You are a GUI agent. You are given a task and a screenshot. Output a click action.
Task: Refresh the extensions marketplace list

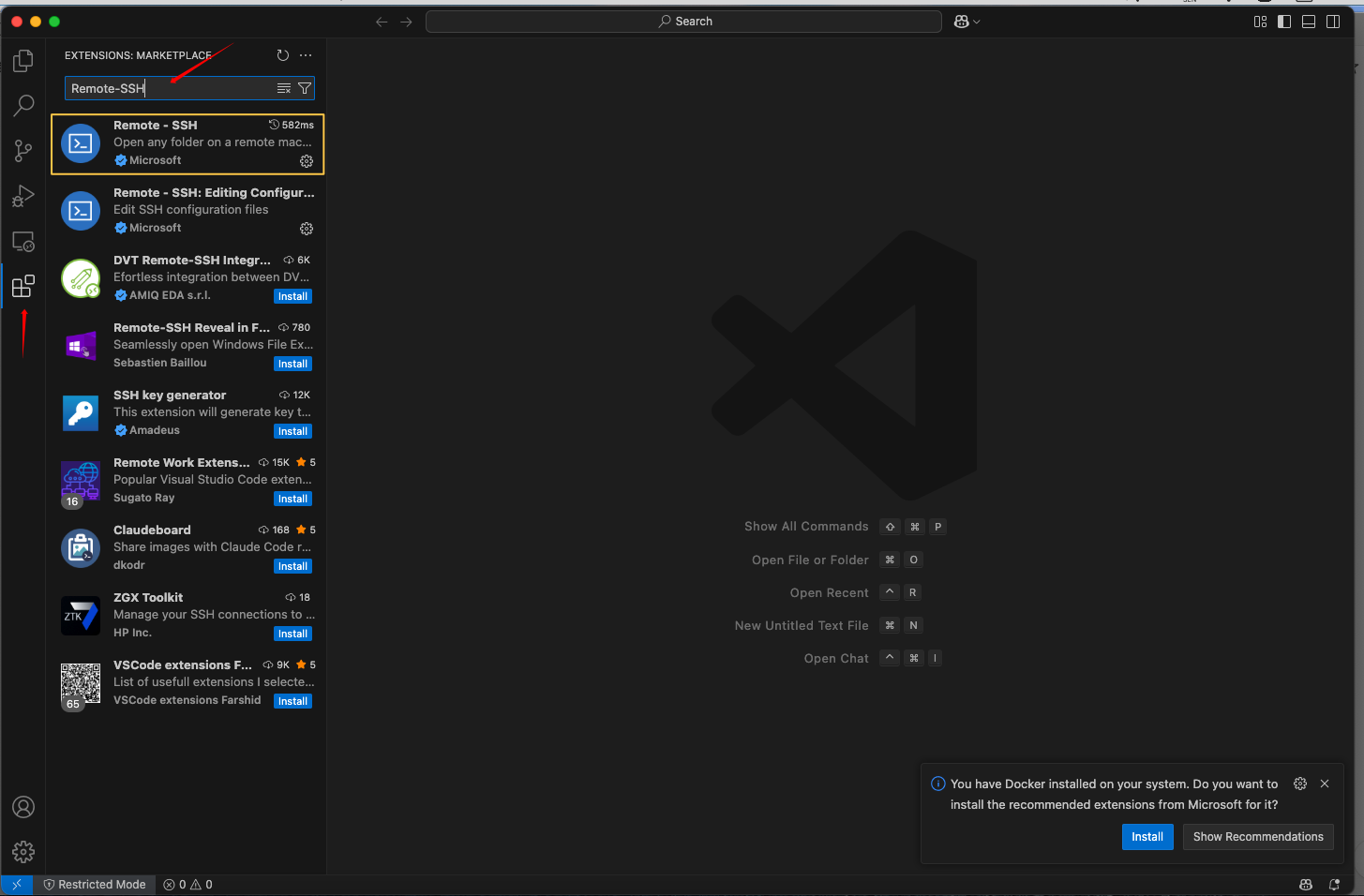point(283,55)
